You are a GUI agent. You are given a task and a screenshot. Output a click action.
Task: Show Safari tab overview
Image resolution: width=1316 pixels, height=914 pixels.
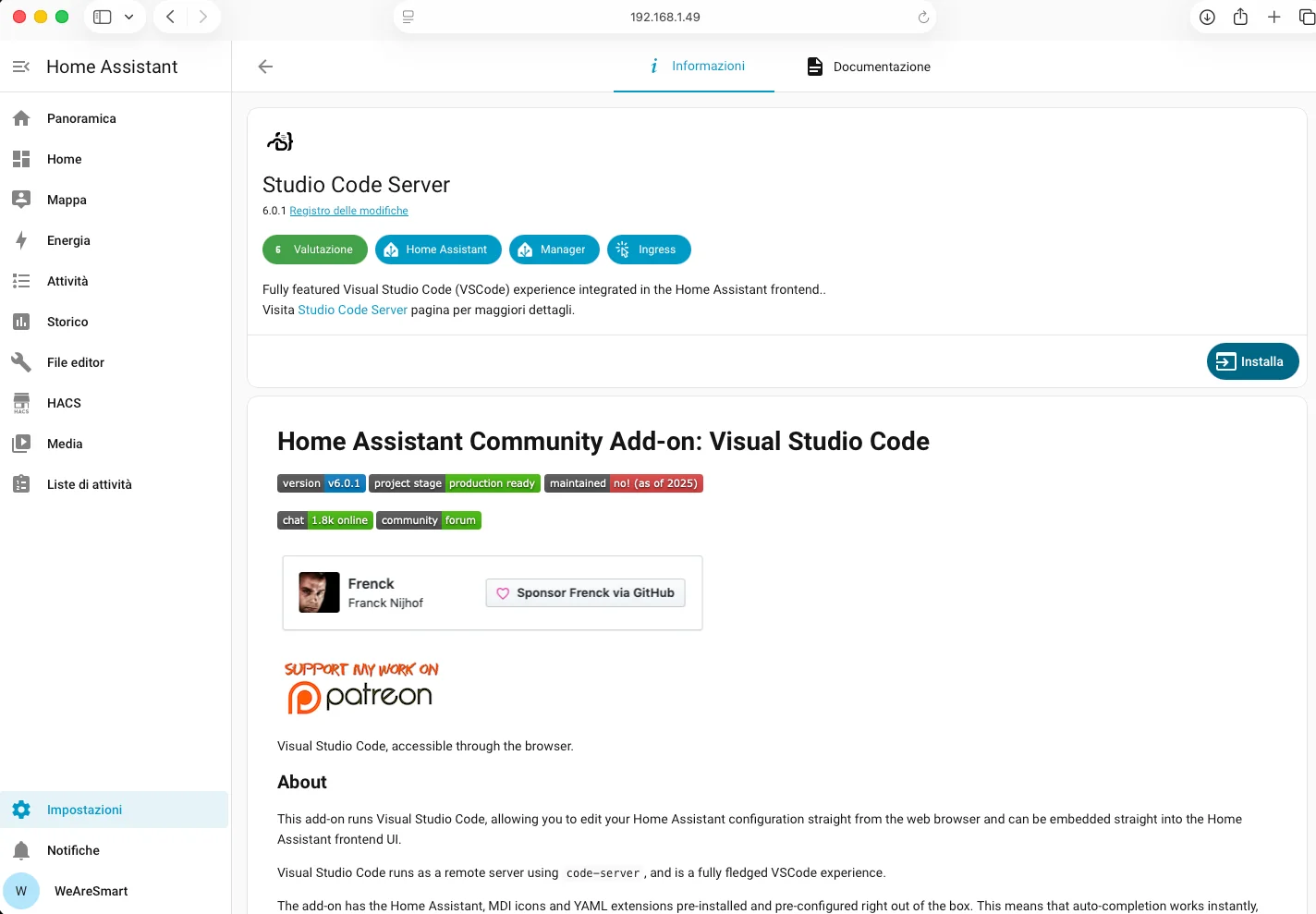click(x=1307, y=17)
